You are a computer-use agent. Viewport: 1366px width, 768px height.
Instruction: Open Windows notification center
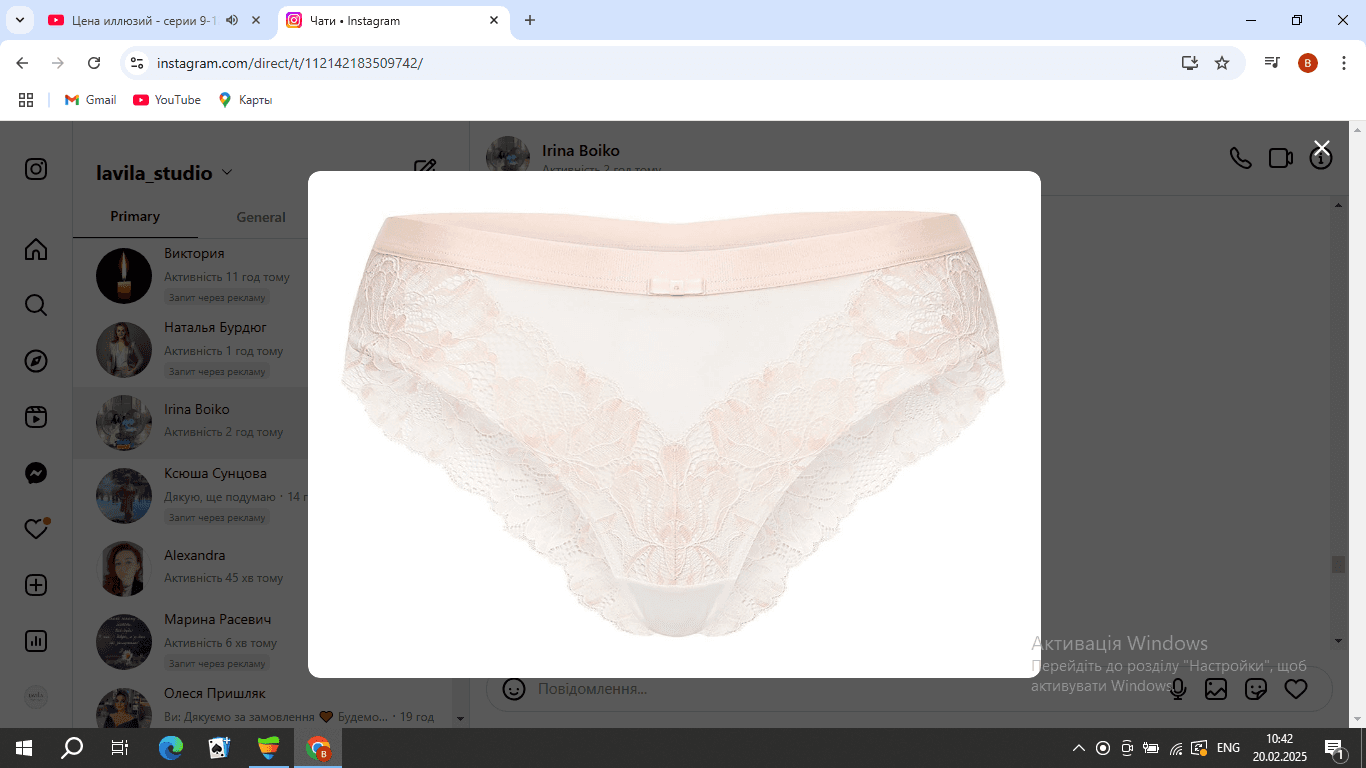click(x=1334, y=747)
